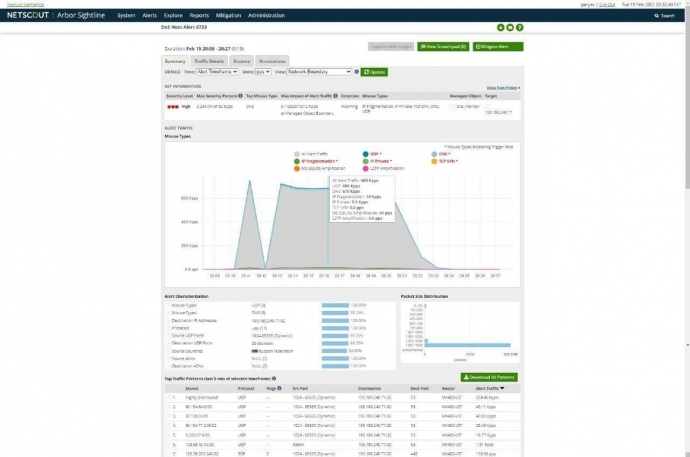Click the green Update button
Screen dimensions: 690x457
point(374,72)
